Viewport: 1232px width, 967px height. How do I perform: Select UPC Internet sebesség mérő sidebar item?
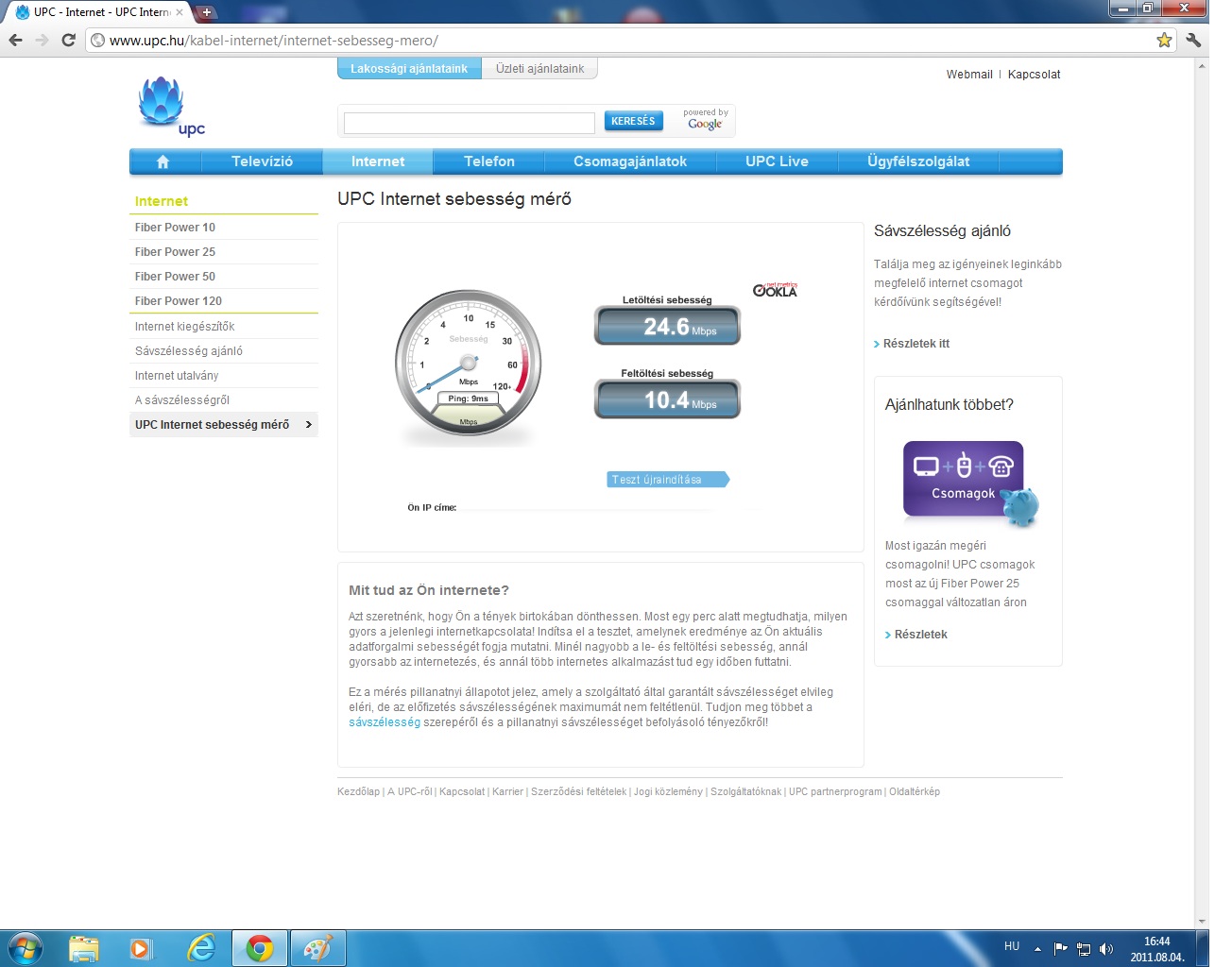[224, 425]
